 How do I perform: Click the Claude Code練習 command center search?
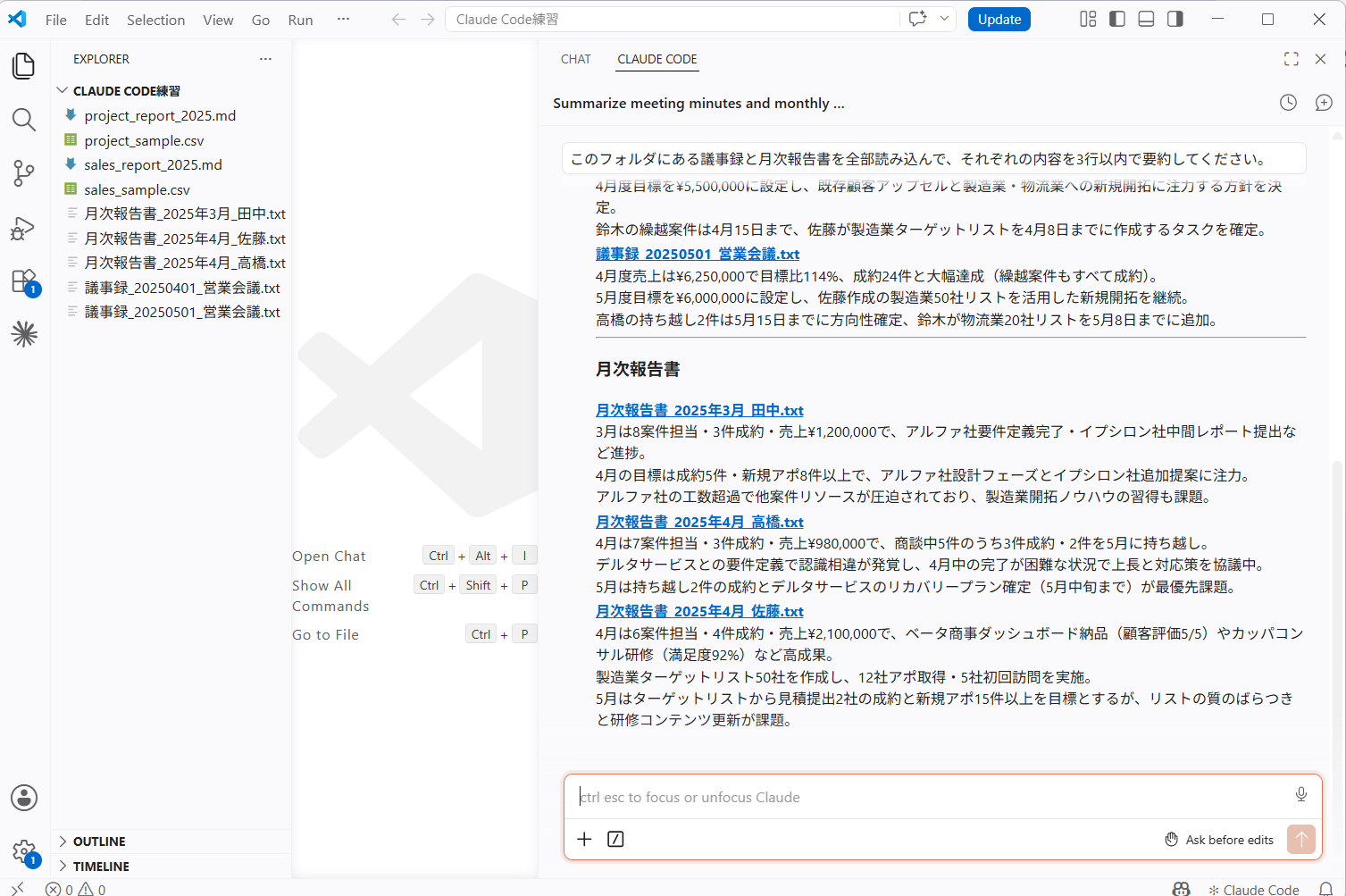tap(673, 19)
